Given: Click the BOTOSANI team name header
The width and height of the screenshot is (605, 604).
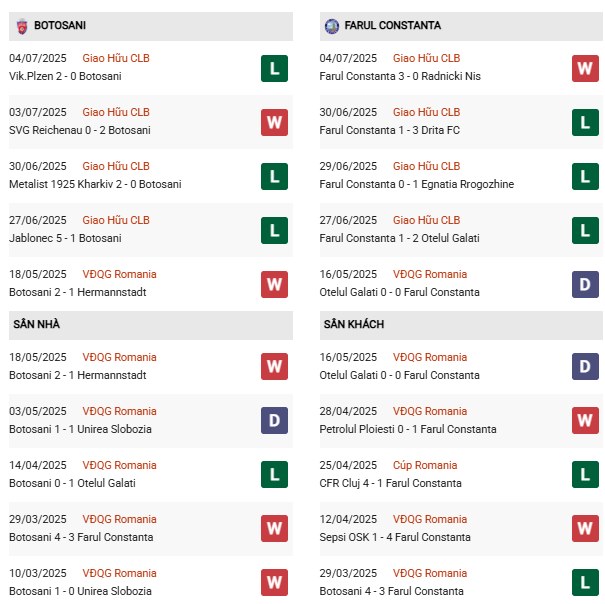Looking at the screenshot, I should 58,25.
